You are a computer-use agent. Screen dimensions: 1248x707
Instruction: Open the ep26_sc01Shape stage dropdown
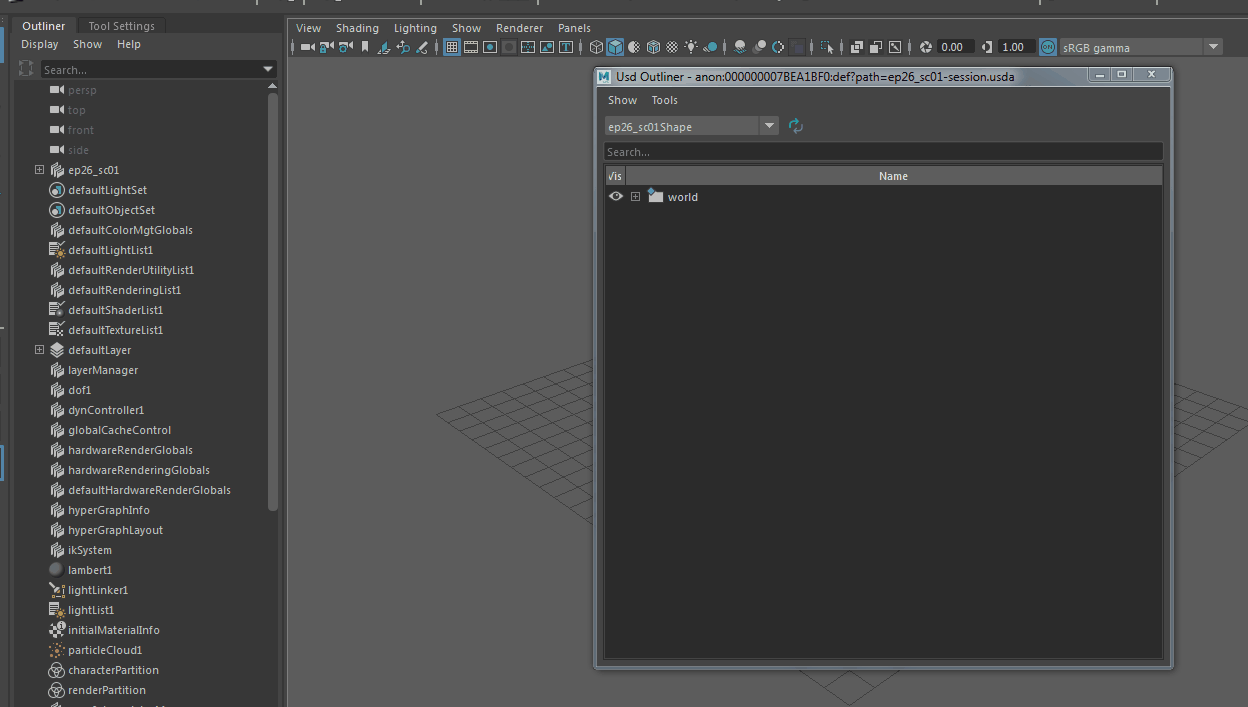pyautogui.click(x=769, y=126)
